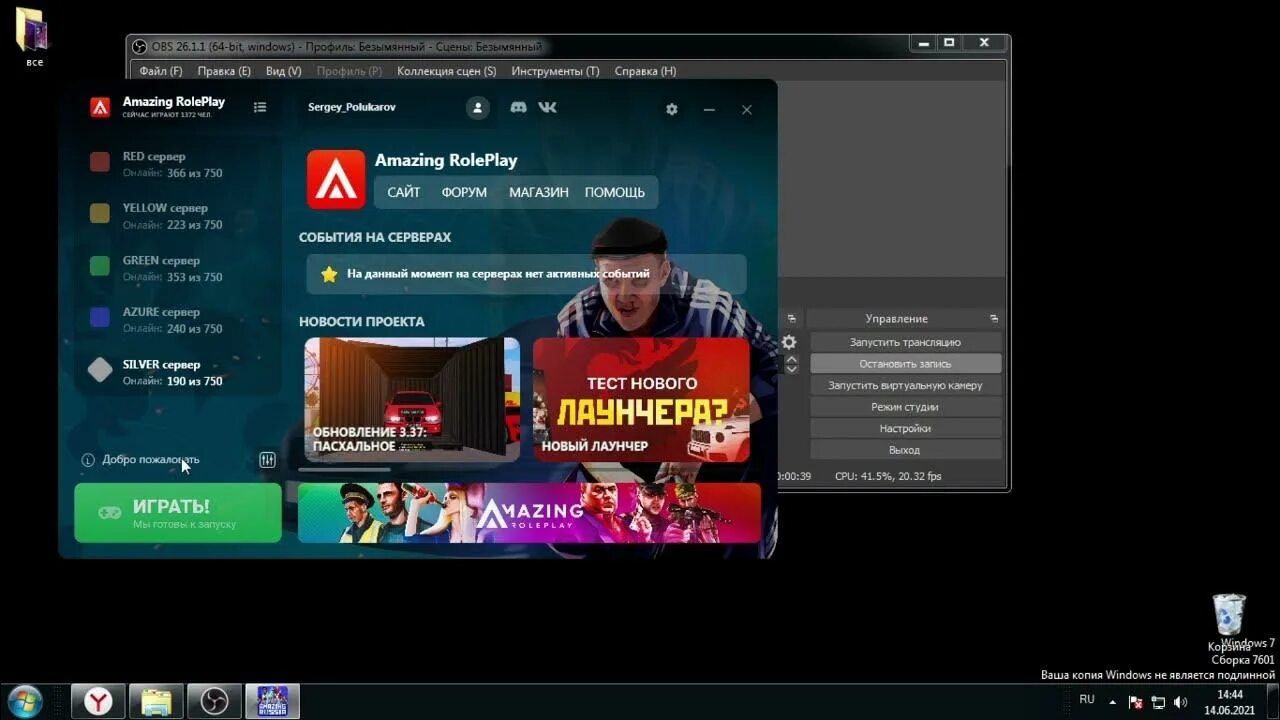
Task: Open OBS Справка (H) menu
Action: tap(645, 71)
